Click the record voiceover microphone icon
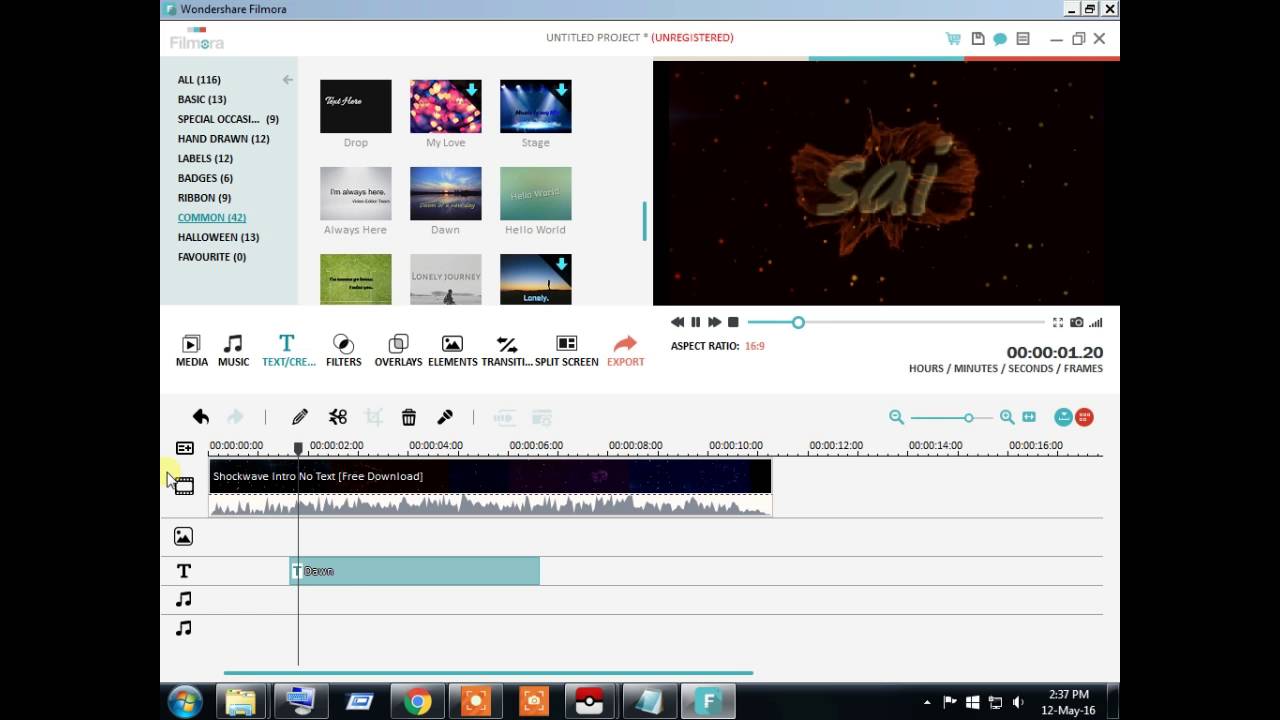Image resolution: width=1280 pixels, height=720 pixels. pos(445,417)
